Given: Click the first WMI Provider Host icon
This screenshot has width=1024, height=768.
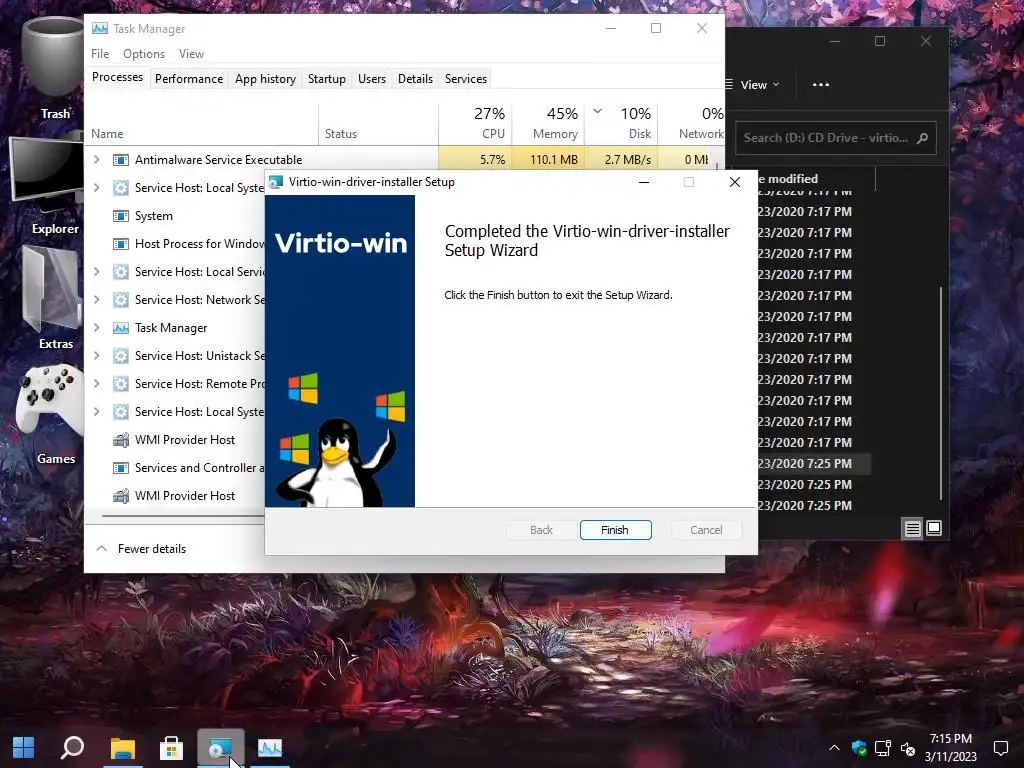Looking at the screenshot, I should [x=120, y=440].
